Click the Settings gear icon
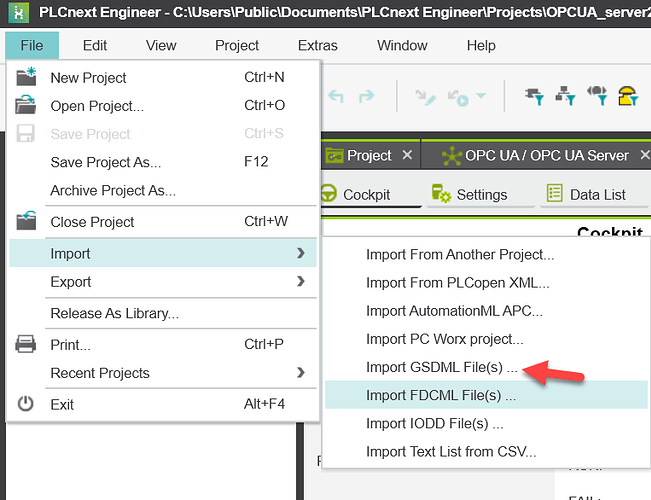 [x=441, y=194]
